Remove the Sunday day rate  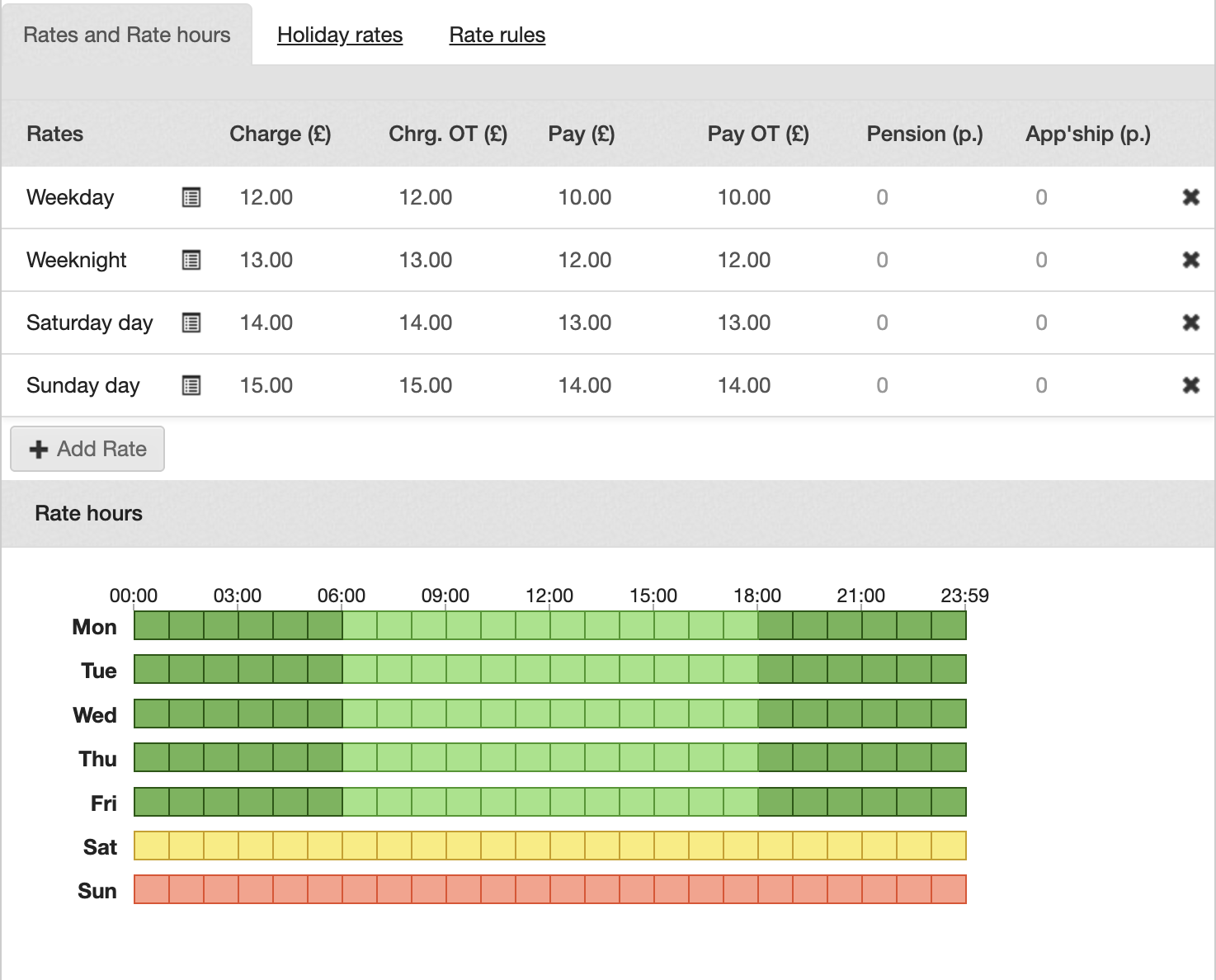[1190, 385]
